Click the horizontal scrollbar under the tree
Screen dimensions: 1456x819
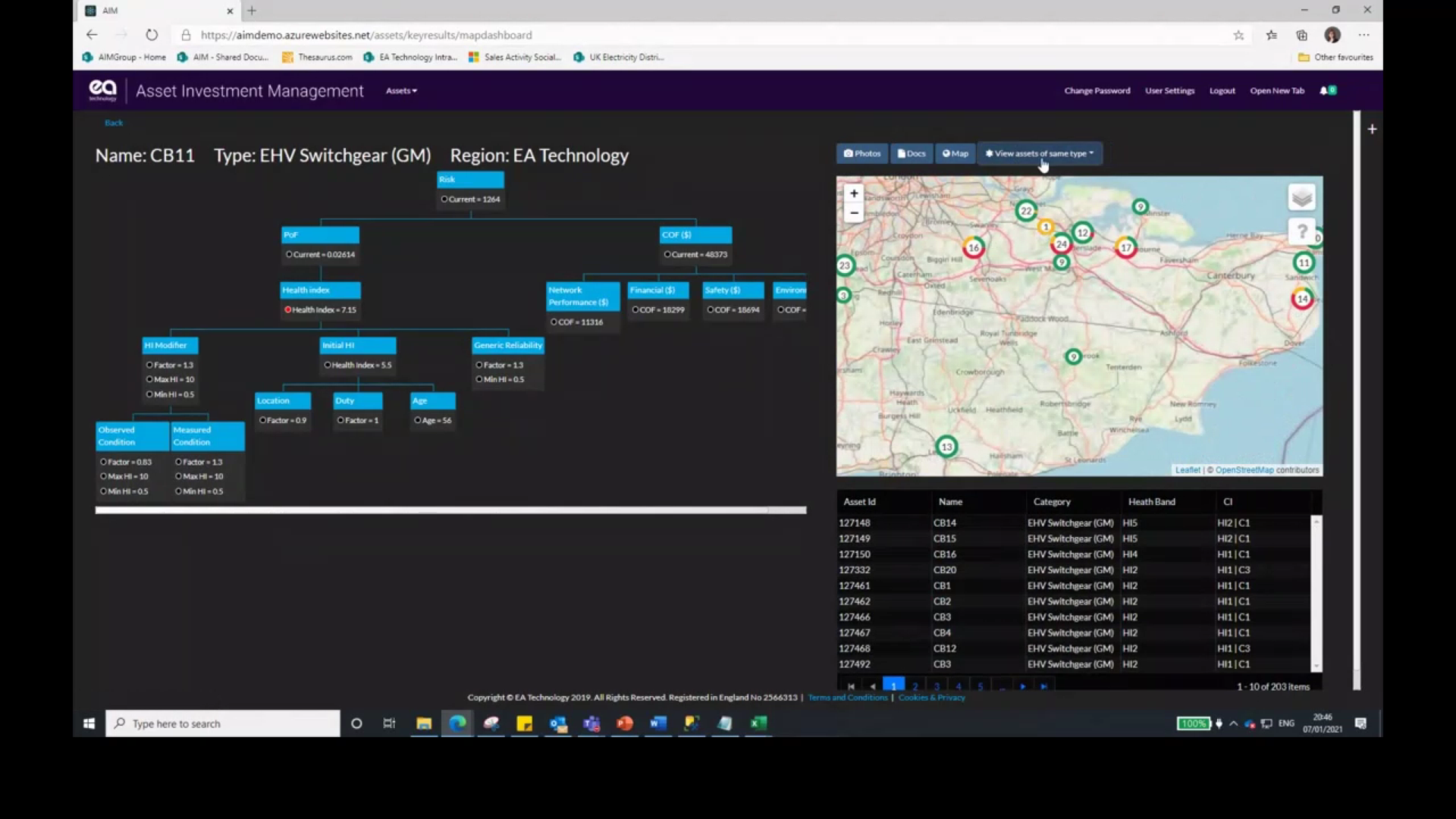pos(450,510)
